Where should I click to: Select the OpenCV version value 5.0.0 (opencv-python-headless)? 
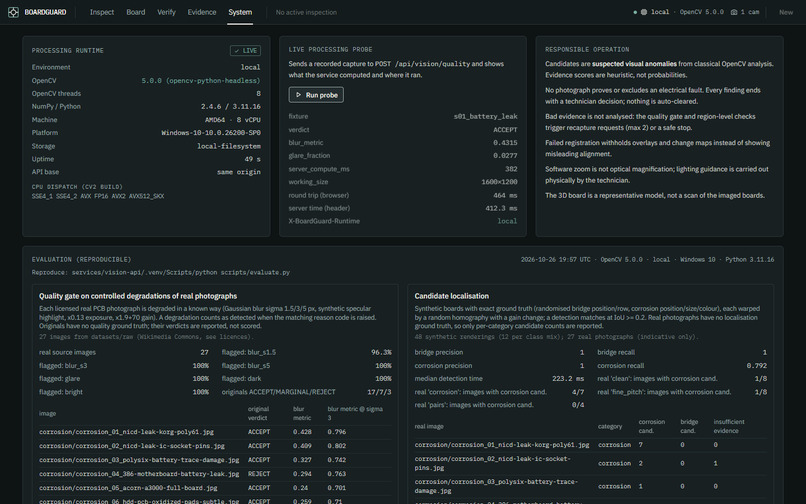tap(200, 81)
